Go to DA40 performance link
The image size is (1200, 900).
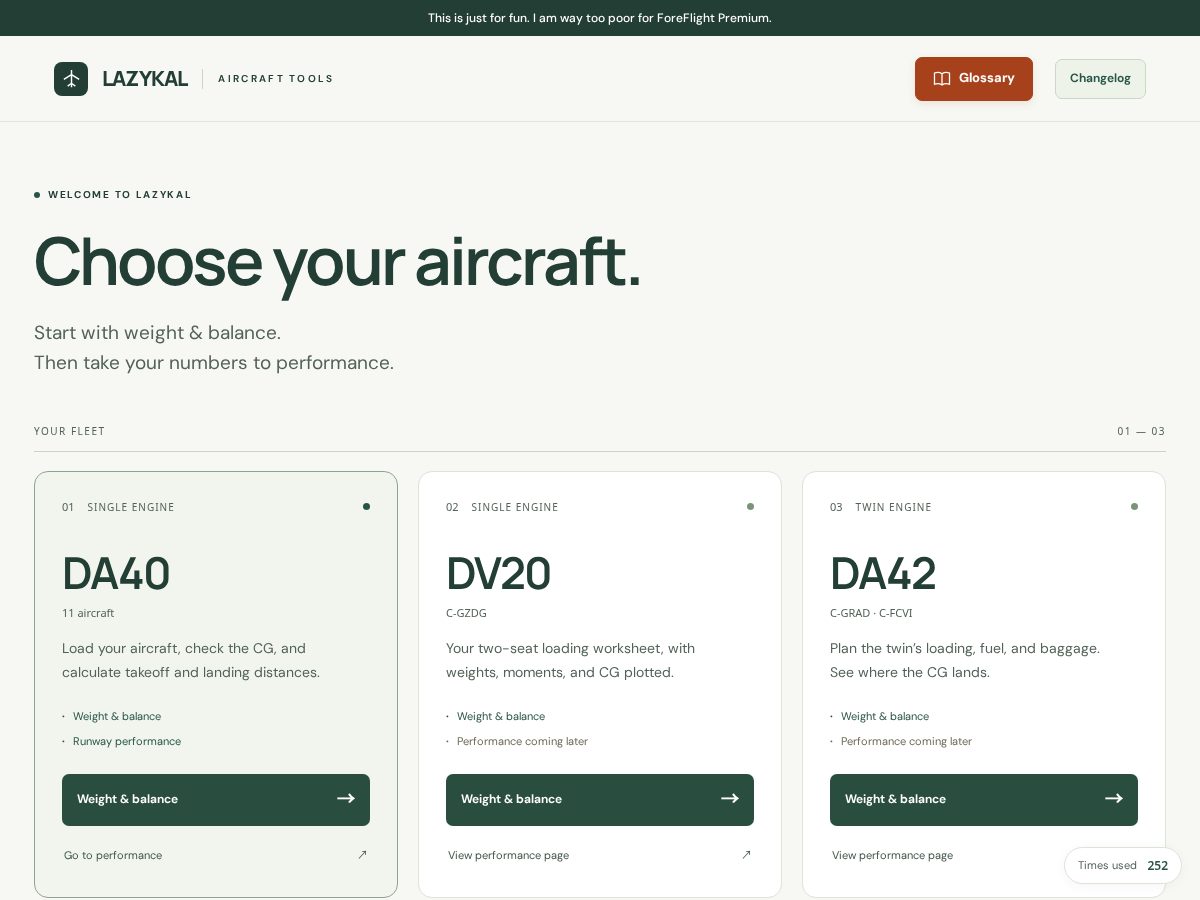[216, 855]
